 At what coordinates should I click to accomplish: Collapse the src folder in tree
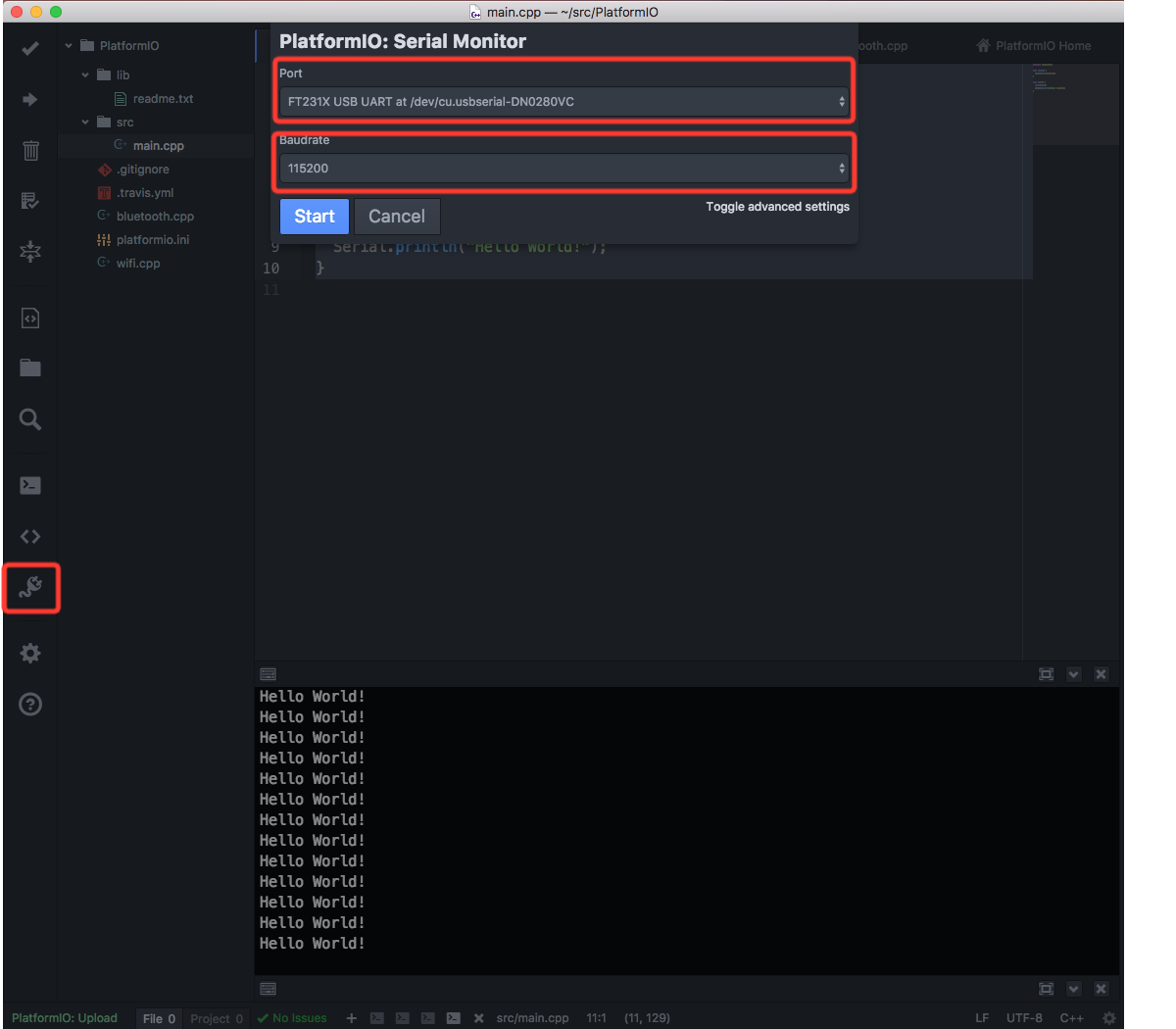point(86,122)
